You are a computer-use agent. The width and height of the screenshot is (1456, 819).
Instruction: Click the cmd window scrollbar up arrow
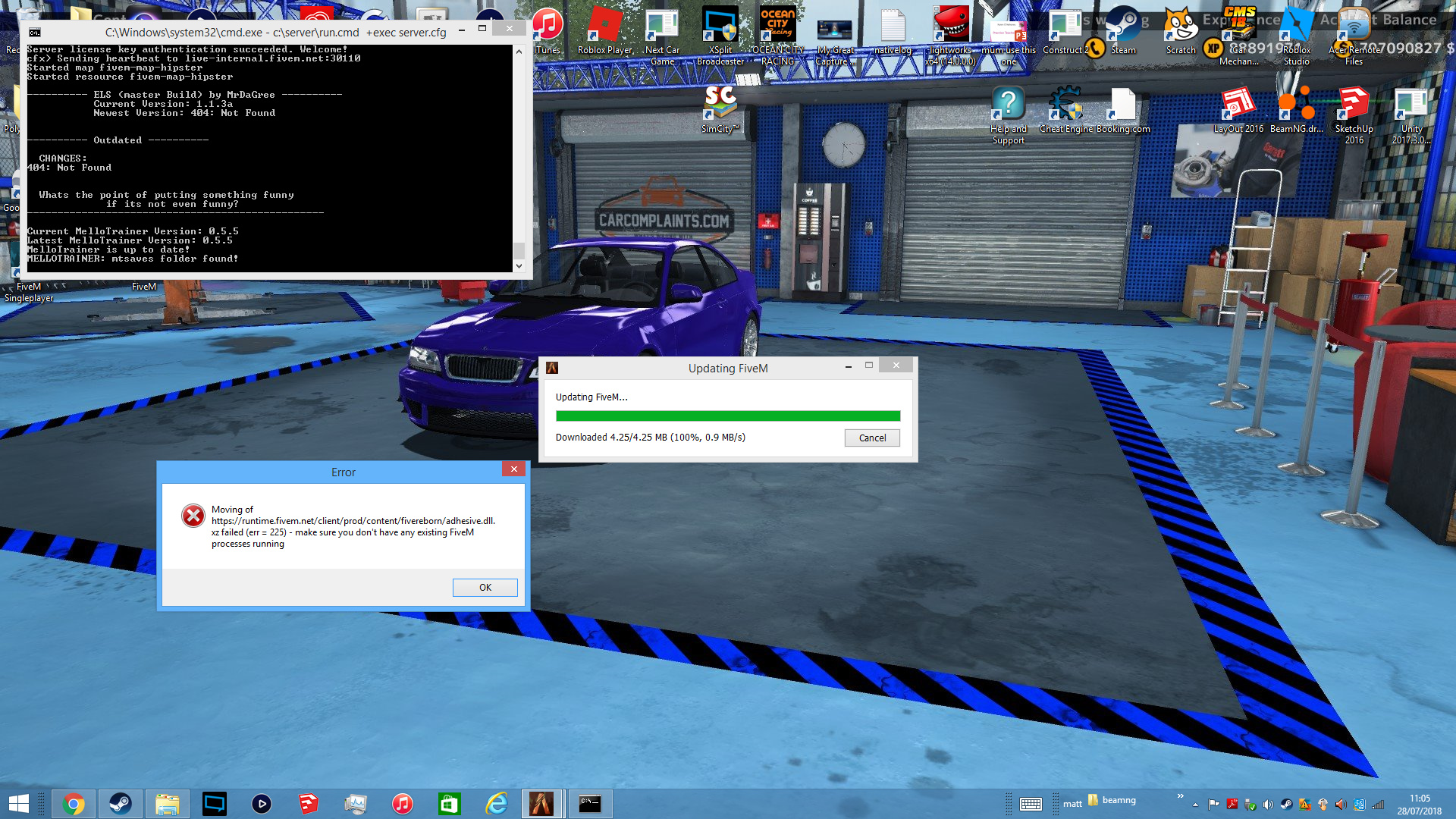(x=519, y=52)
